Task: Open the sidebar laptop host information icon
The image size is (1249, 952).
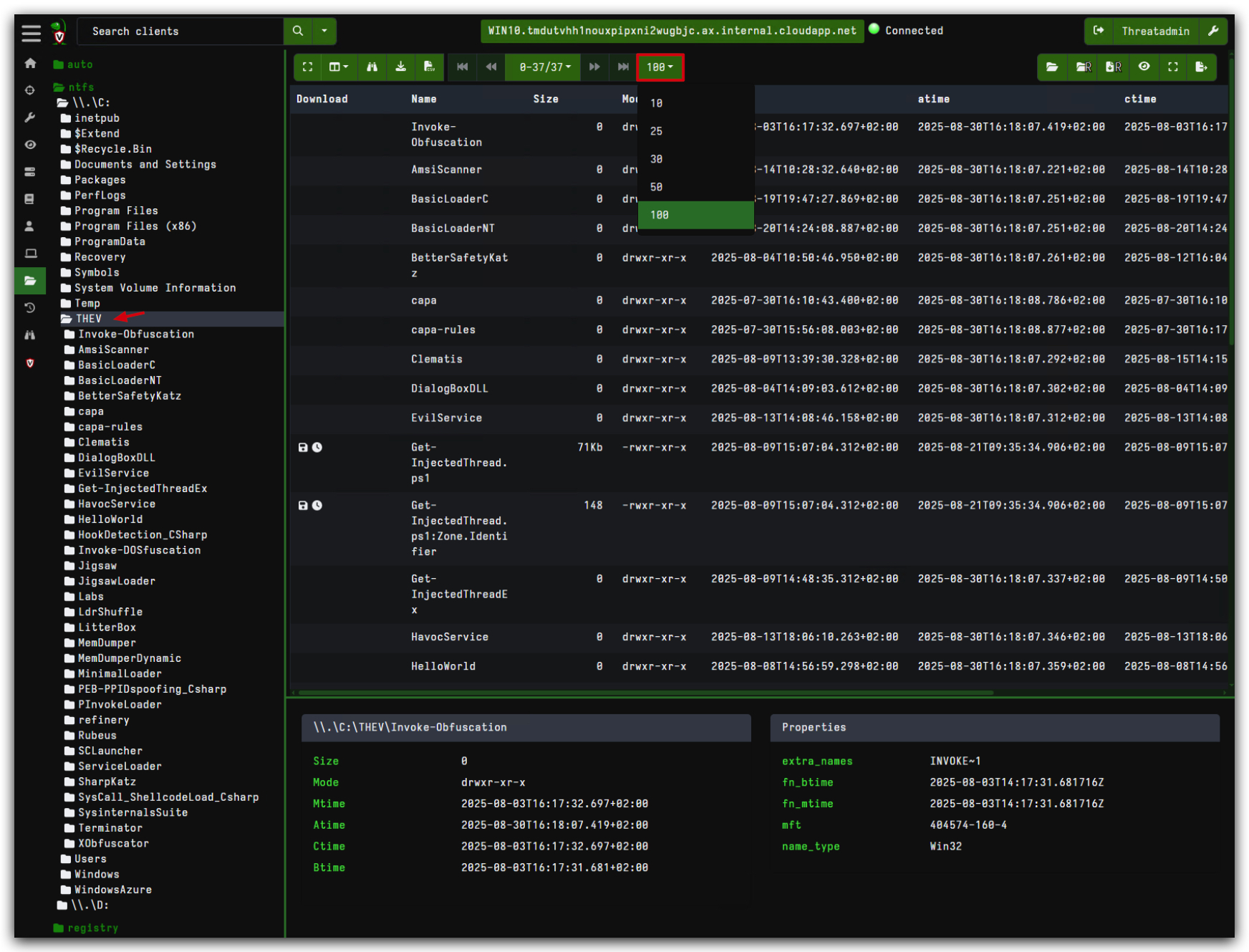Action: pyautogui.click(x=30, y=254)
